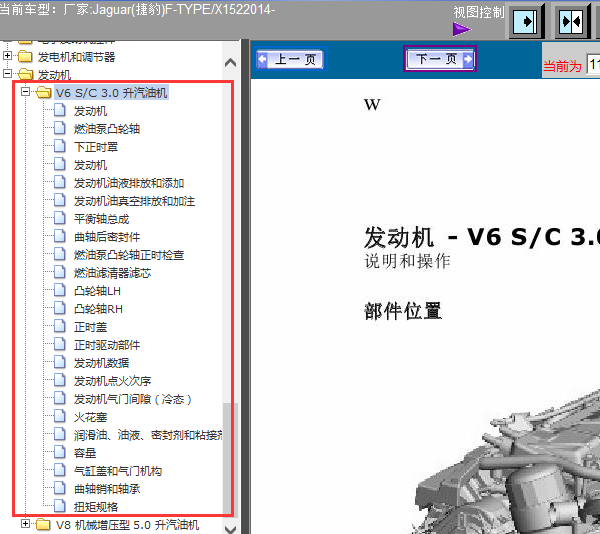
Task: Expand the 发电机和调节器 folder
Action: coord(7,55)
